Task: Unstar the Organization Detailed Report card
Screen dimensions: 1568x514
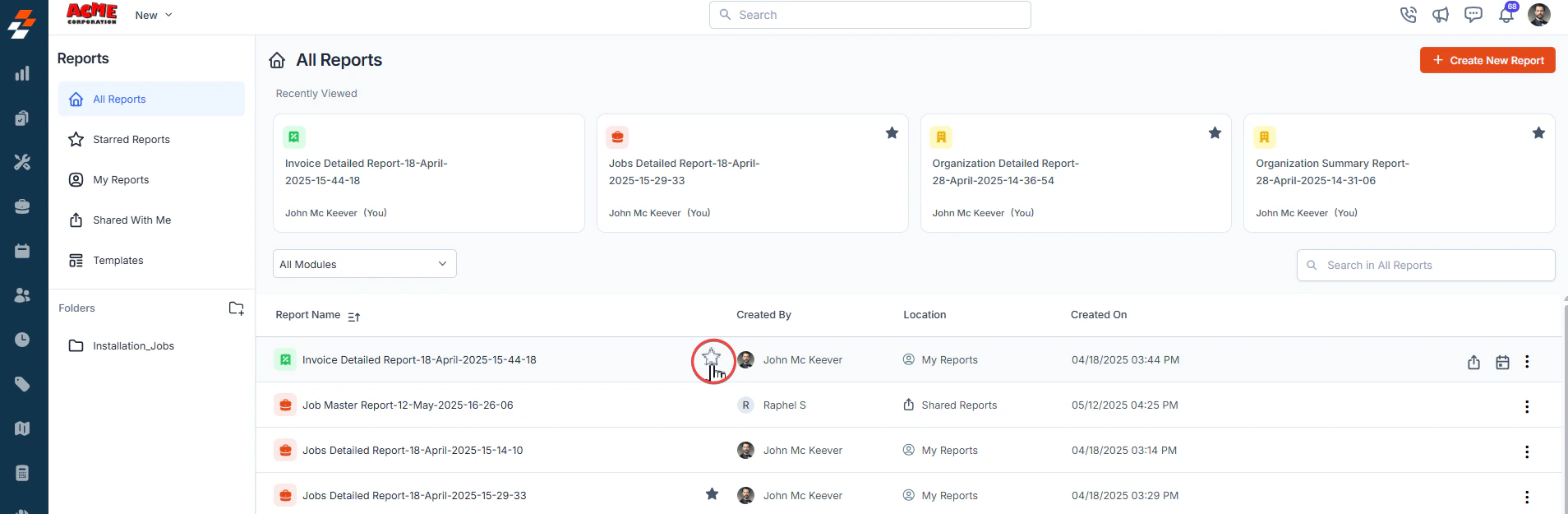Action: (1215, 133)
